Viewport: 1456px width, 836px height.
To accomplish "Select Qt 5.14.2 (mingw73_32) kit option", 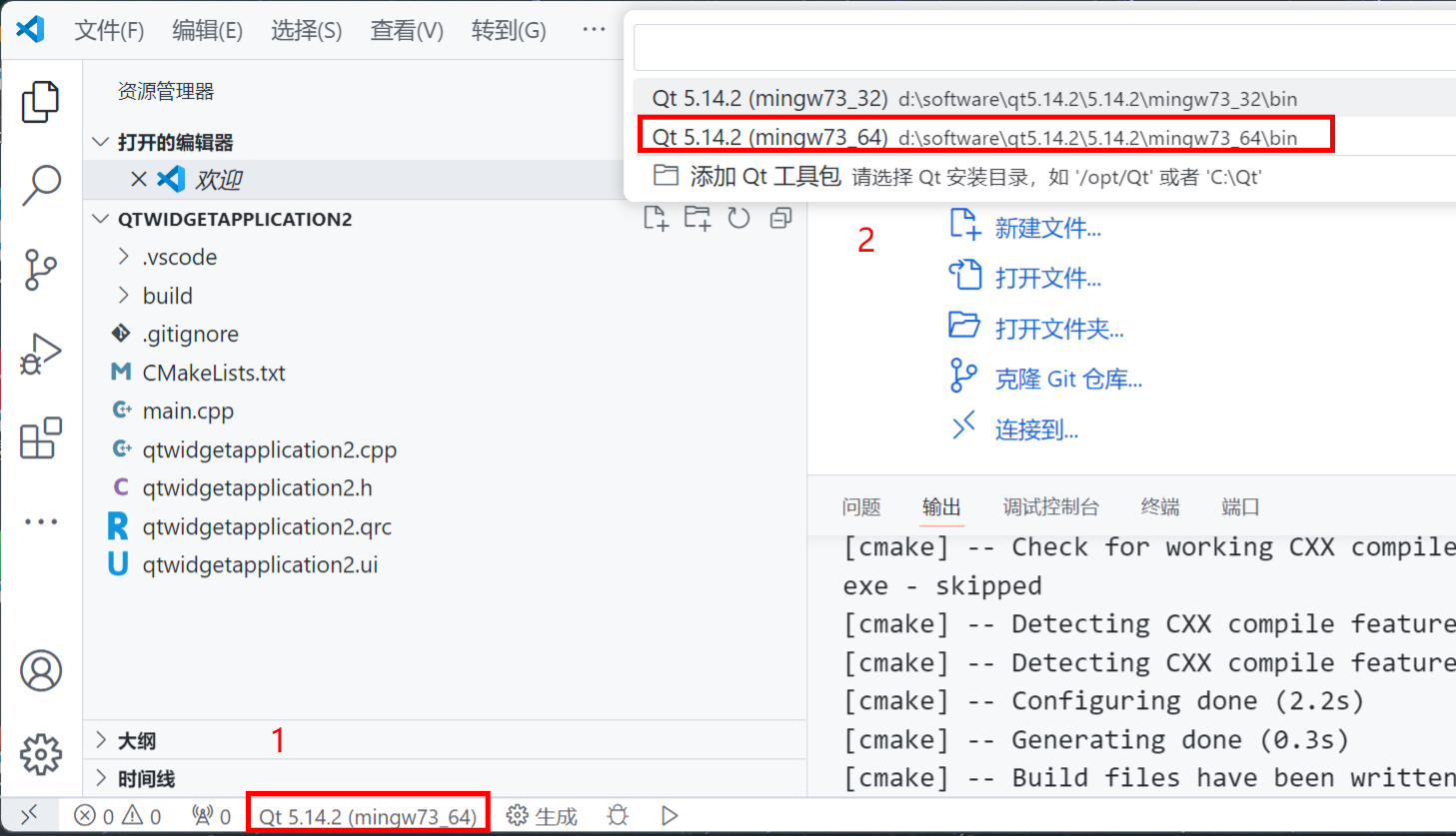I will [x=1044, y=98].
